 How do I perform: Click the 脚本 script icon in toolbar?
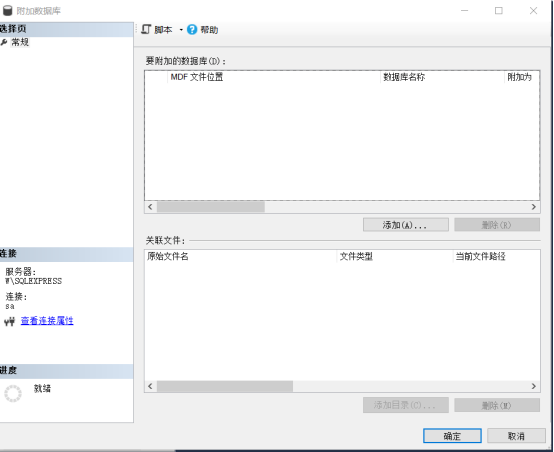146,29
